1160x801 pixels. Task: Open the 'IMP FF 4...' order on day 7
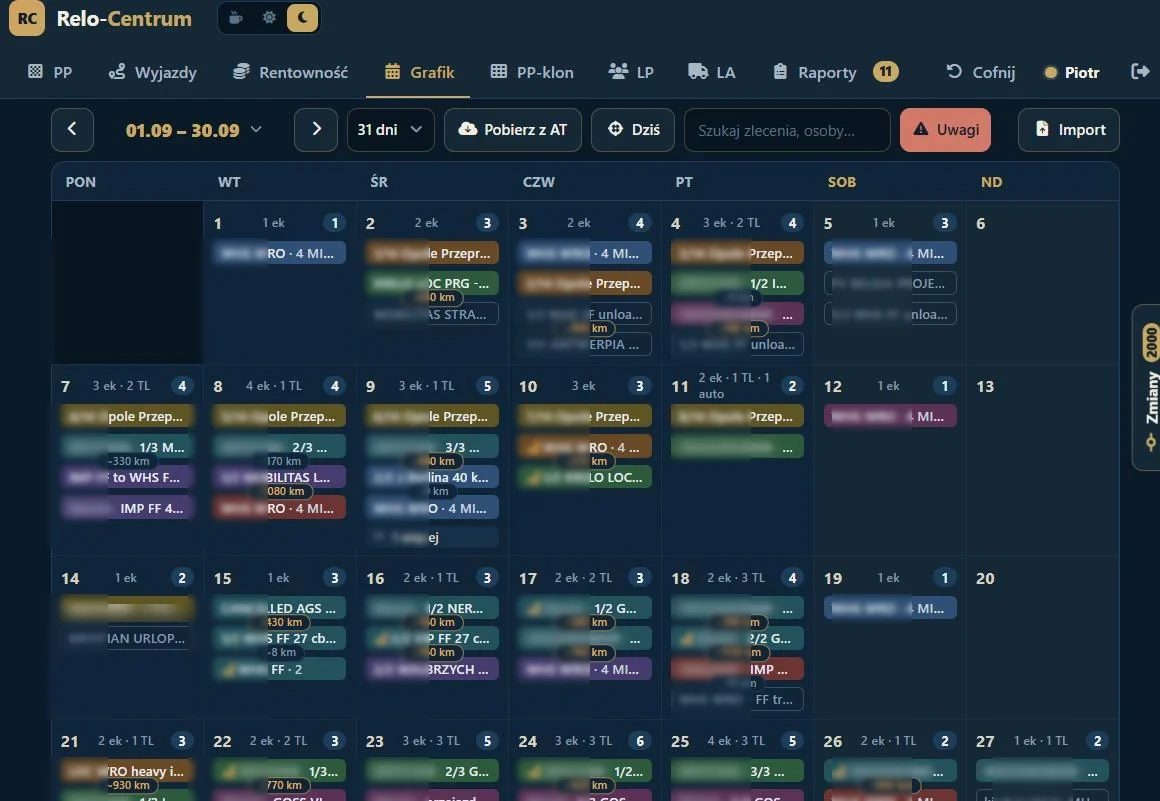tap(127, 508)
